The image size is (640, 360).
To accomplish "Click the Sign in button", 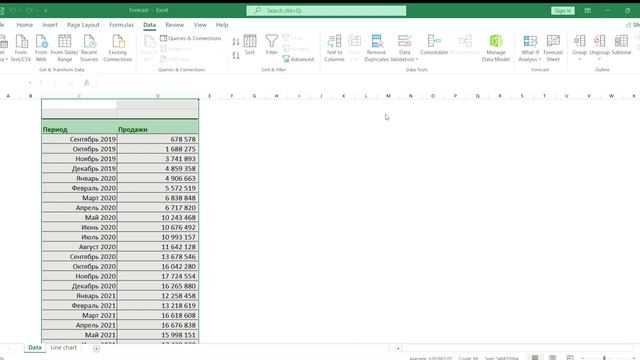I will (x=562, y=11).
